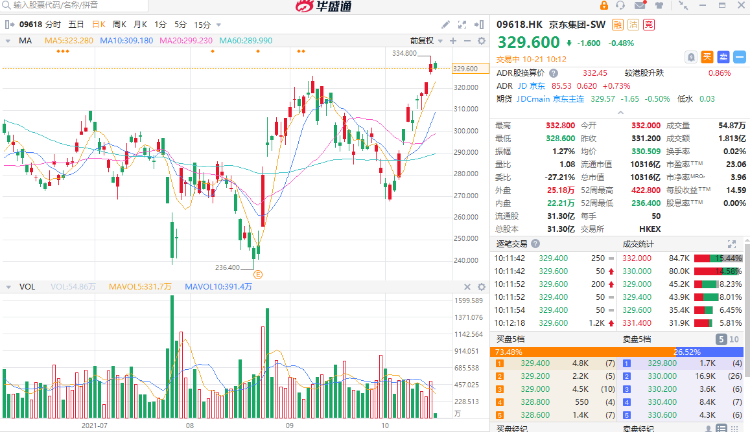750x432 pixels.
Task: Select the 1分 chart period
Action: (x=160, y=24)
